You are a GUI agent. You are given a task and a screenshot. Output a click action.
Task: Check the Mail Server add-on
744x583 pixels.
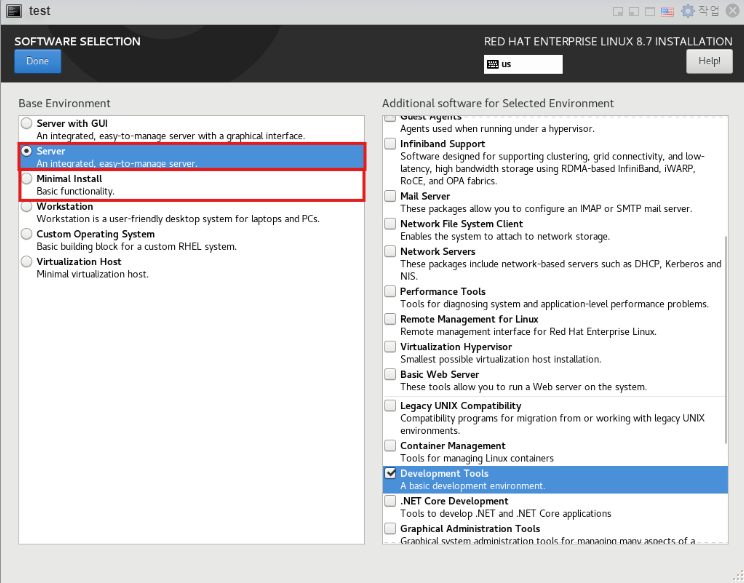(x=390, y=196)
